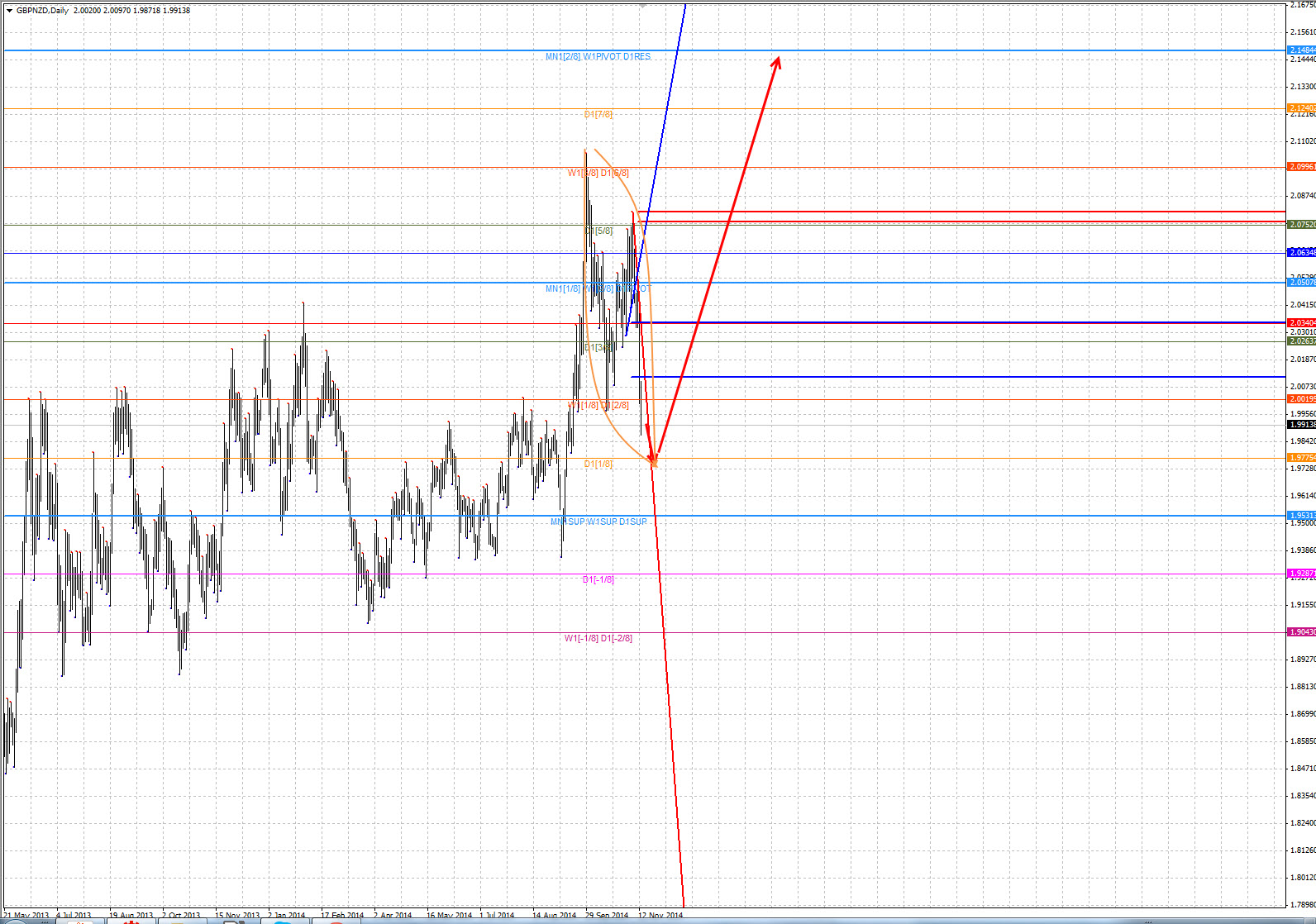Click the 17 Feb 2014 date on time axis

pyautogui.click(x=341, y=916)
